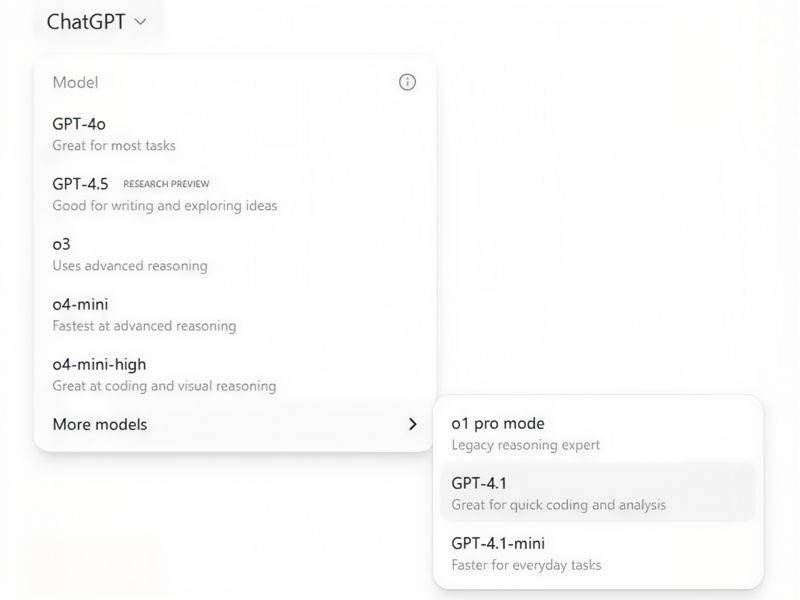The height and width of the screenshot is (600, 800).
Task: Click the chevron arrow next to ChatGPT
Action: [140, 22]
